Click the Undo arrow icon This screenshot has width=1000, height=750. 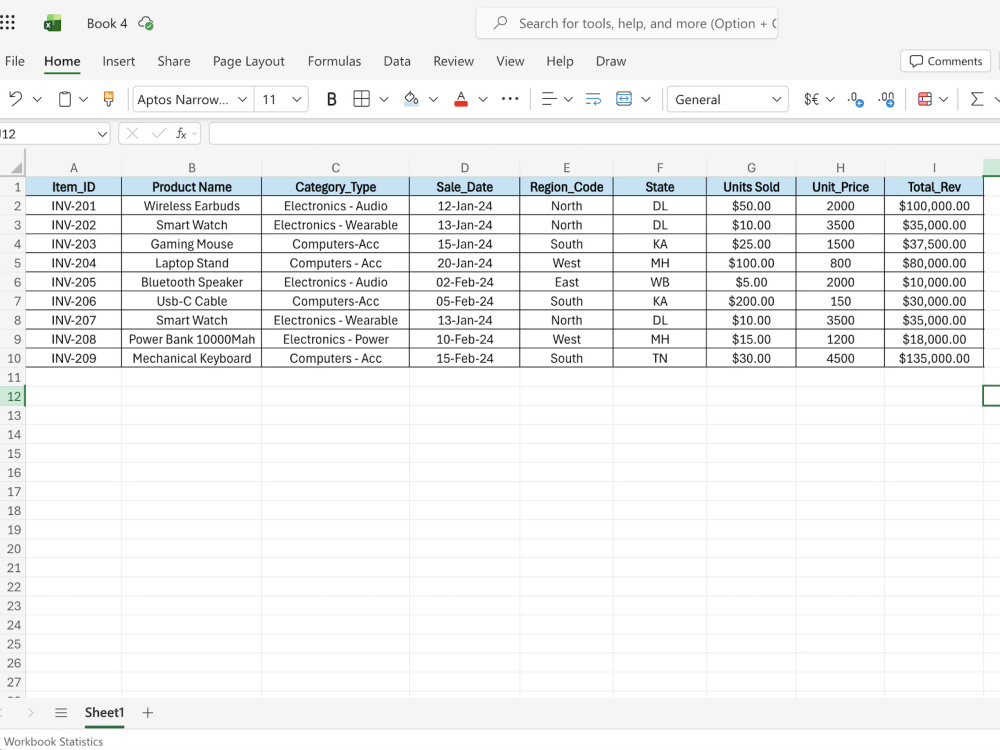15,99
